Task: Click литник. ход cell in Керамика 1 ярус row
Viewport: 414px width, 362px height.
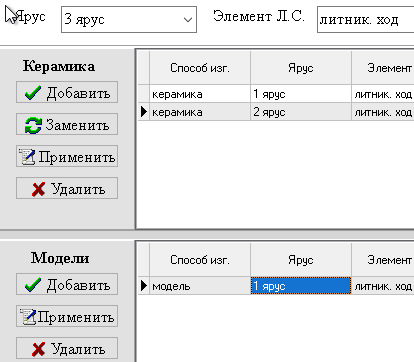Action: (x=383, y=94)
